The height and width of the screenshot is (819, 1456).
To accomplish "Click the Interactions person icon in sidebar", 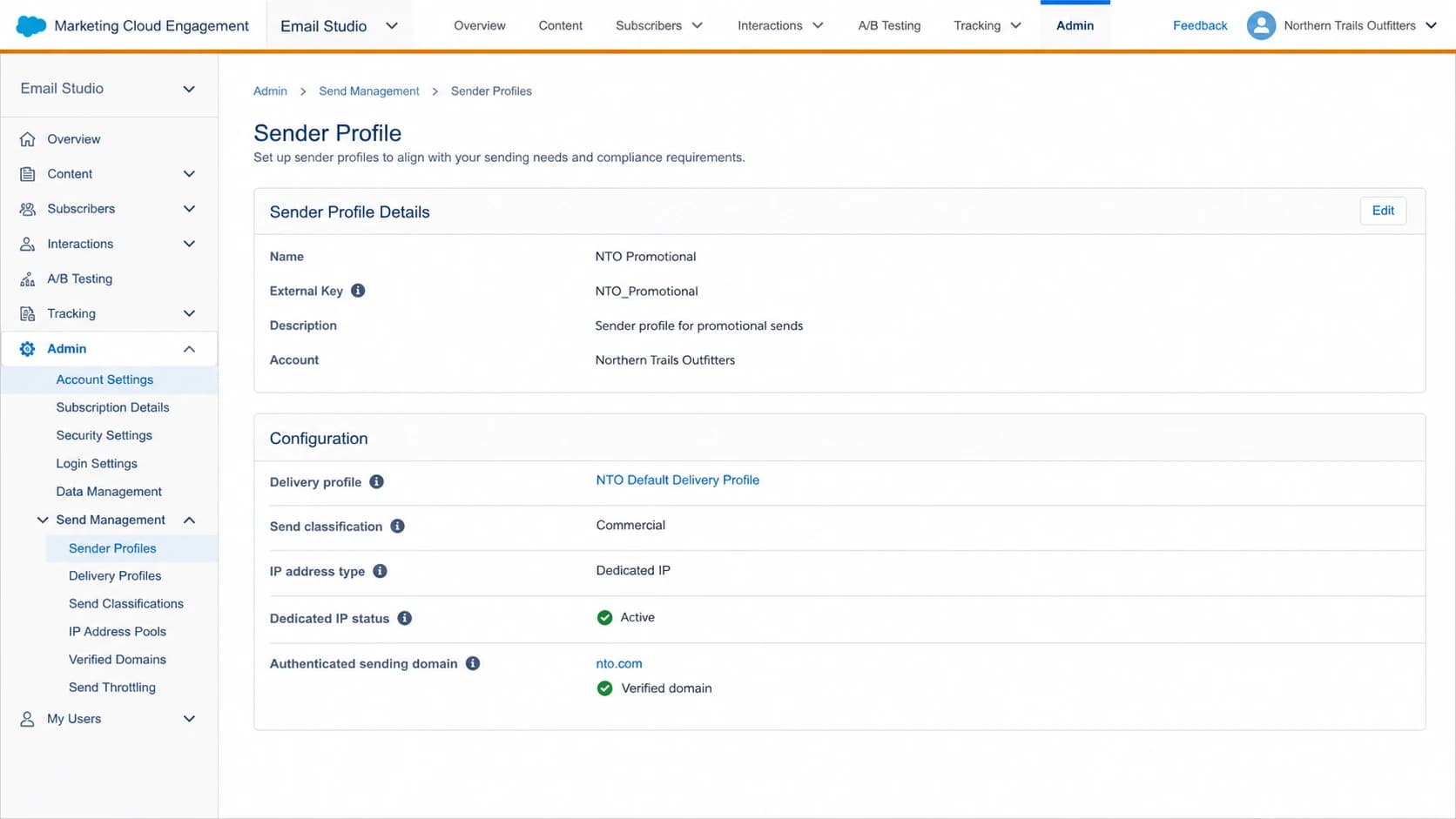I will [x=28, y=244].
